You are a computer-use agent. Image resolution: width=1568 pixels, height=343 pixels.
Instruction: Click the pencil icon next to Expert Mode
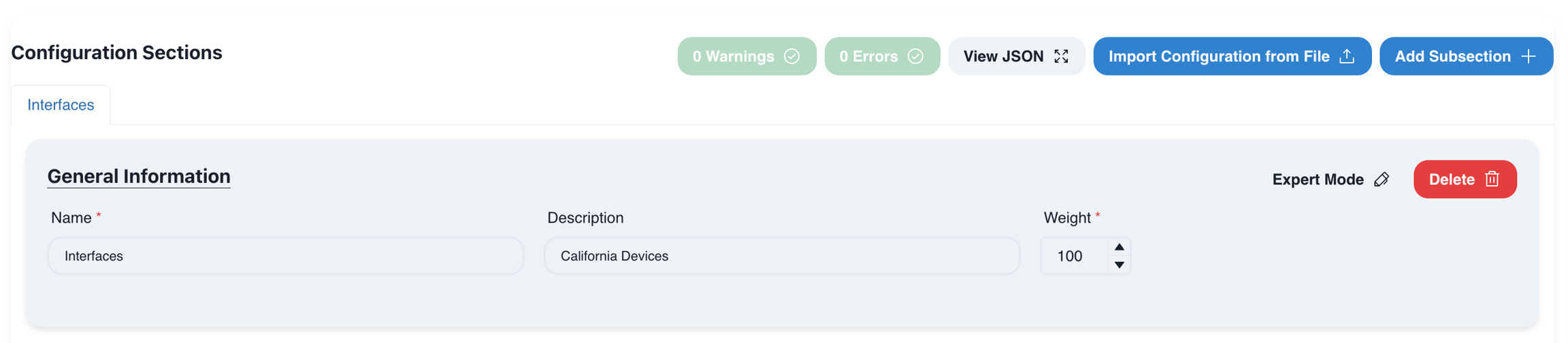pyautogui.click(x=1382, y=180)
